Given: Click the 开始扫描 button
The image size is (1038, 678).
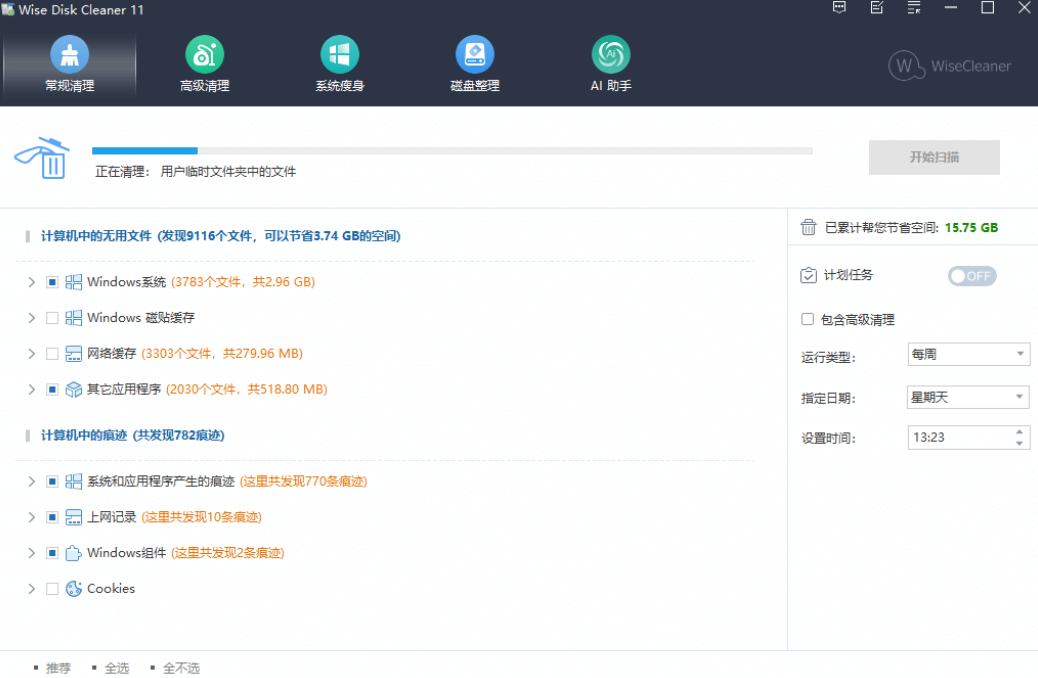Looking at the screenshot, I should coord(934,158).
